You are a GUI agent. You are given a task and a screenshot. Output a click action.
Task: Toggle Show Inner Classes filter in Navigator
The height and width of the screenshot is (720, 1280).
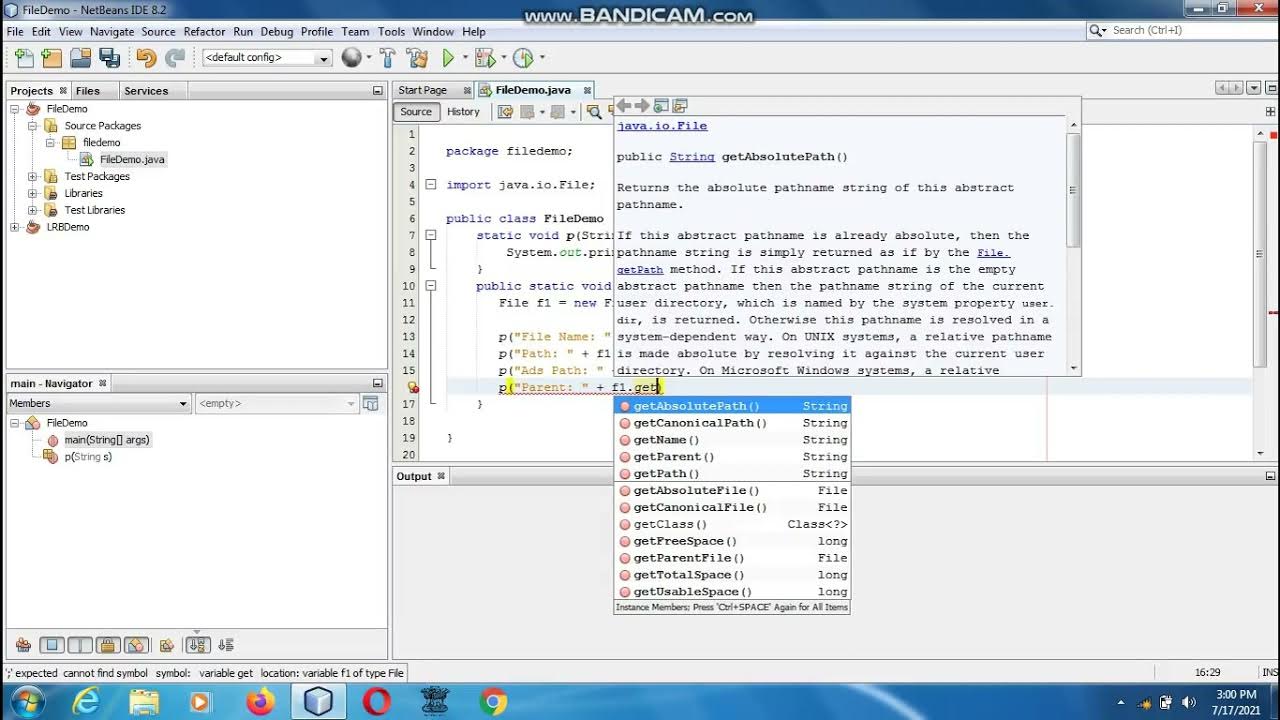(137, 645)
